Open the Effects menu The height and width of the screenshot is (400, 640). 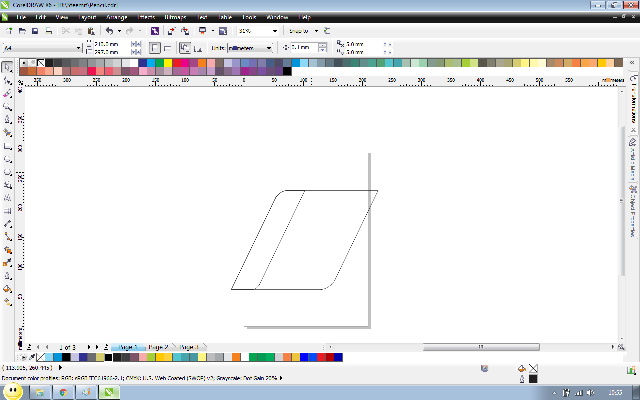[x=146, y=17]
